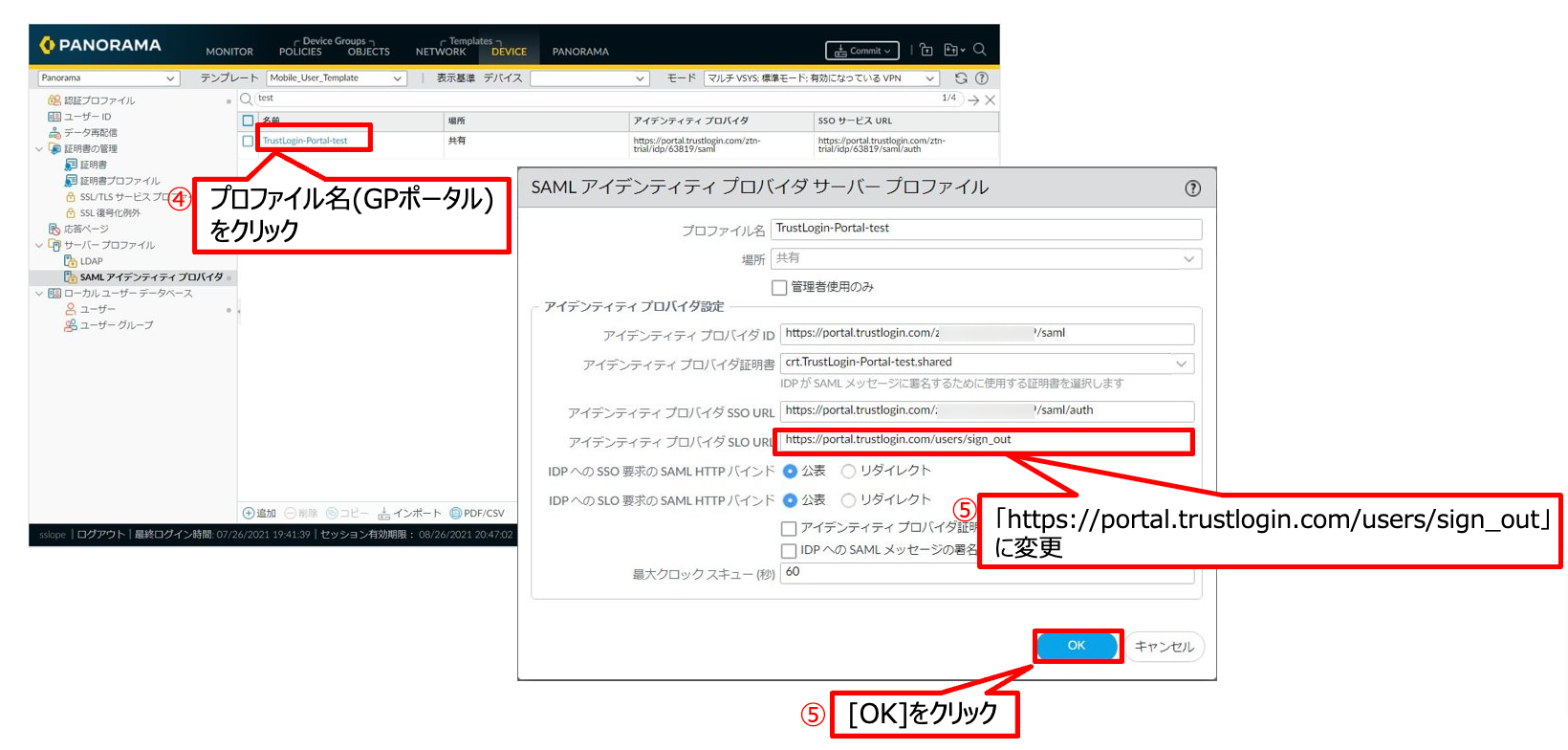This screenshot has height=750, width=1568.
Task: Click the 追加 add icon in the bottom toolbar
Action: 249,514
